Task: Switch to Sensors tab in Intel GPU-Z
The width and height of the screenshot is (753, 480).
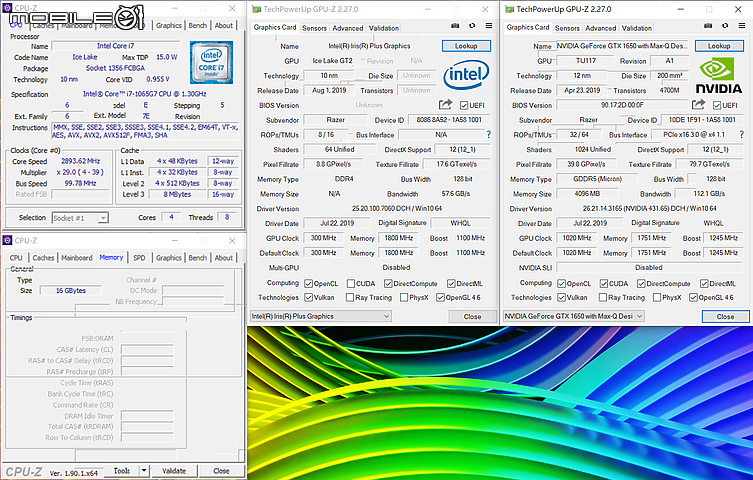Action: tap(314, 28)
